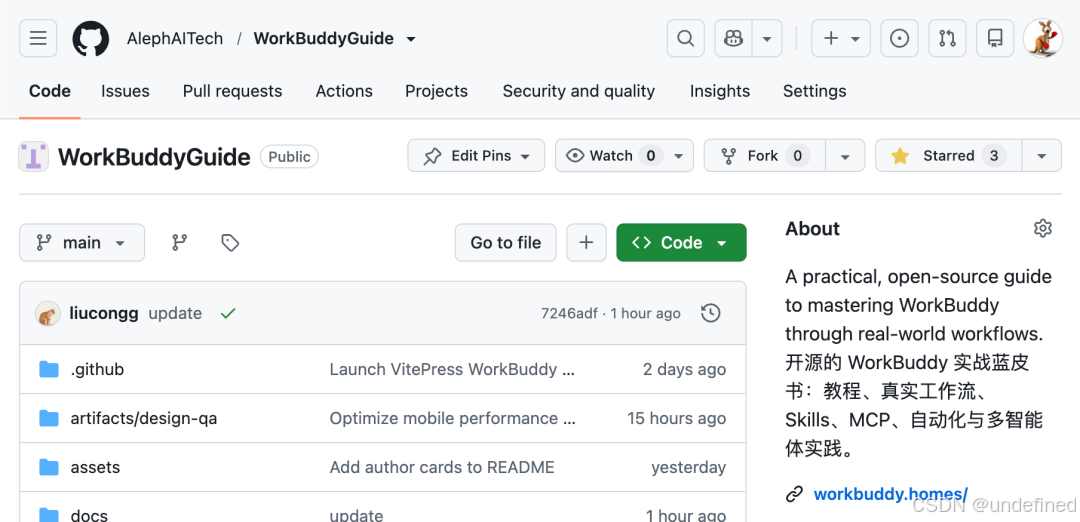
Task: Open the Launch VitePress WorkBuddy commit message
Action: 452,369
